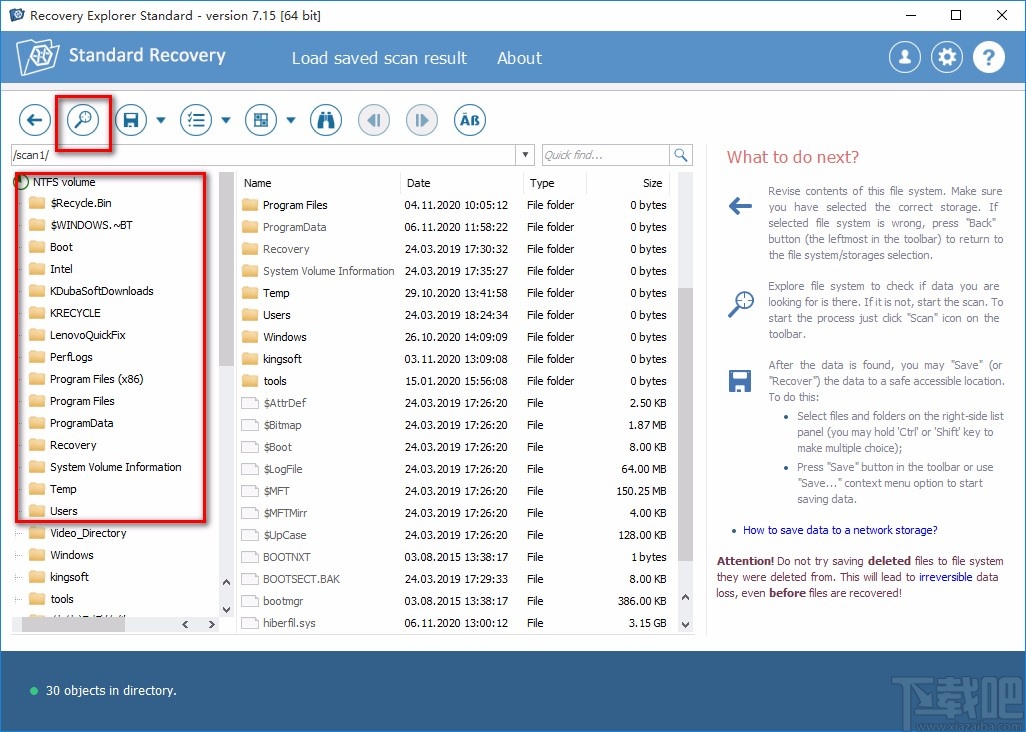Select BOOTSECT.BAK file icon in list

click(x=249, y=579)
